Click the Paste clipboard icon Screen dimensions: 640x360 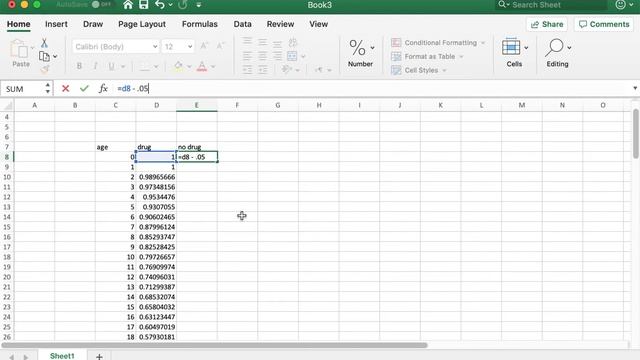click(19, 49)
